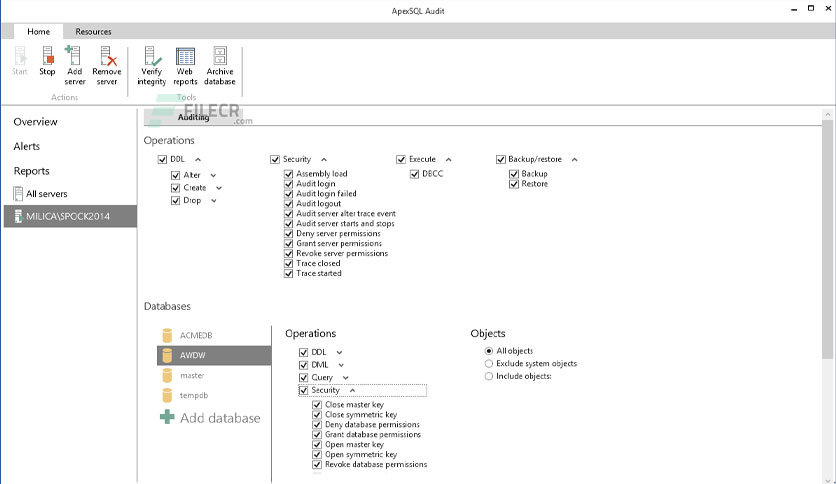Click the grayed Start icon
Image resolution: width=836 pixels, height=484 pixels.
coord(20,55)
